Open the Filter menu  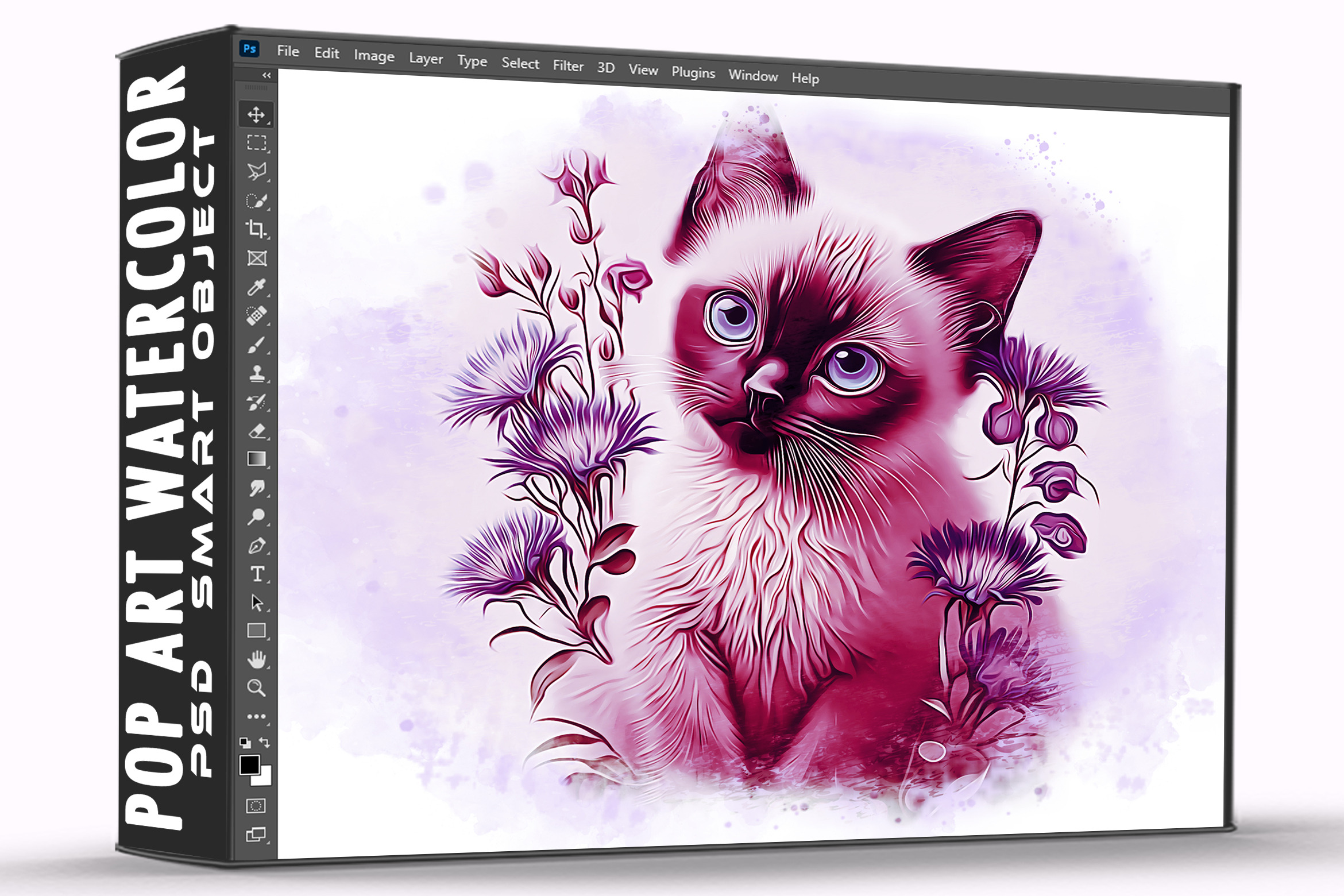(568, 66)
